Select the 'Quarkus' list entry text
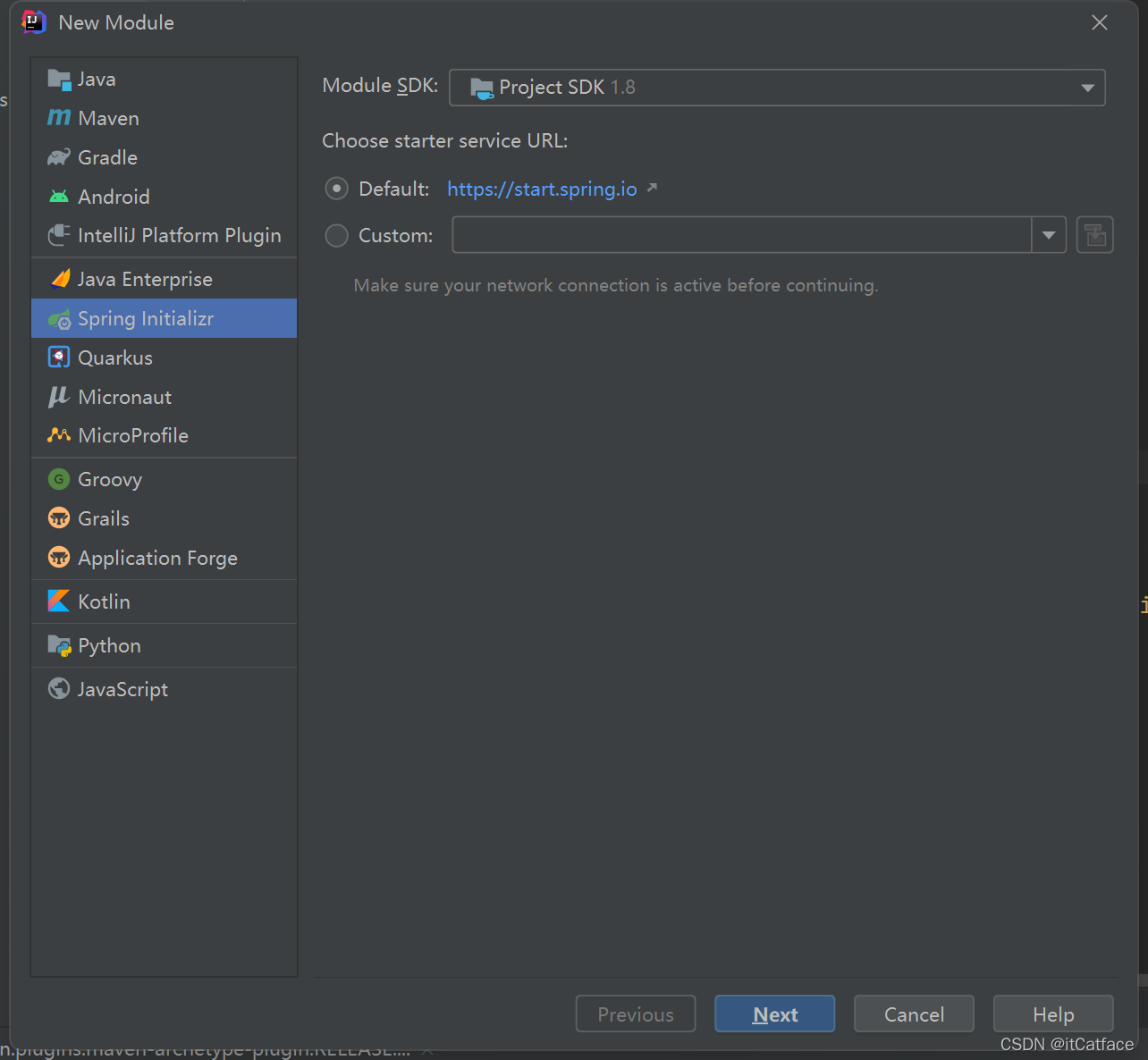 point(115,358)
